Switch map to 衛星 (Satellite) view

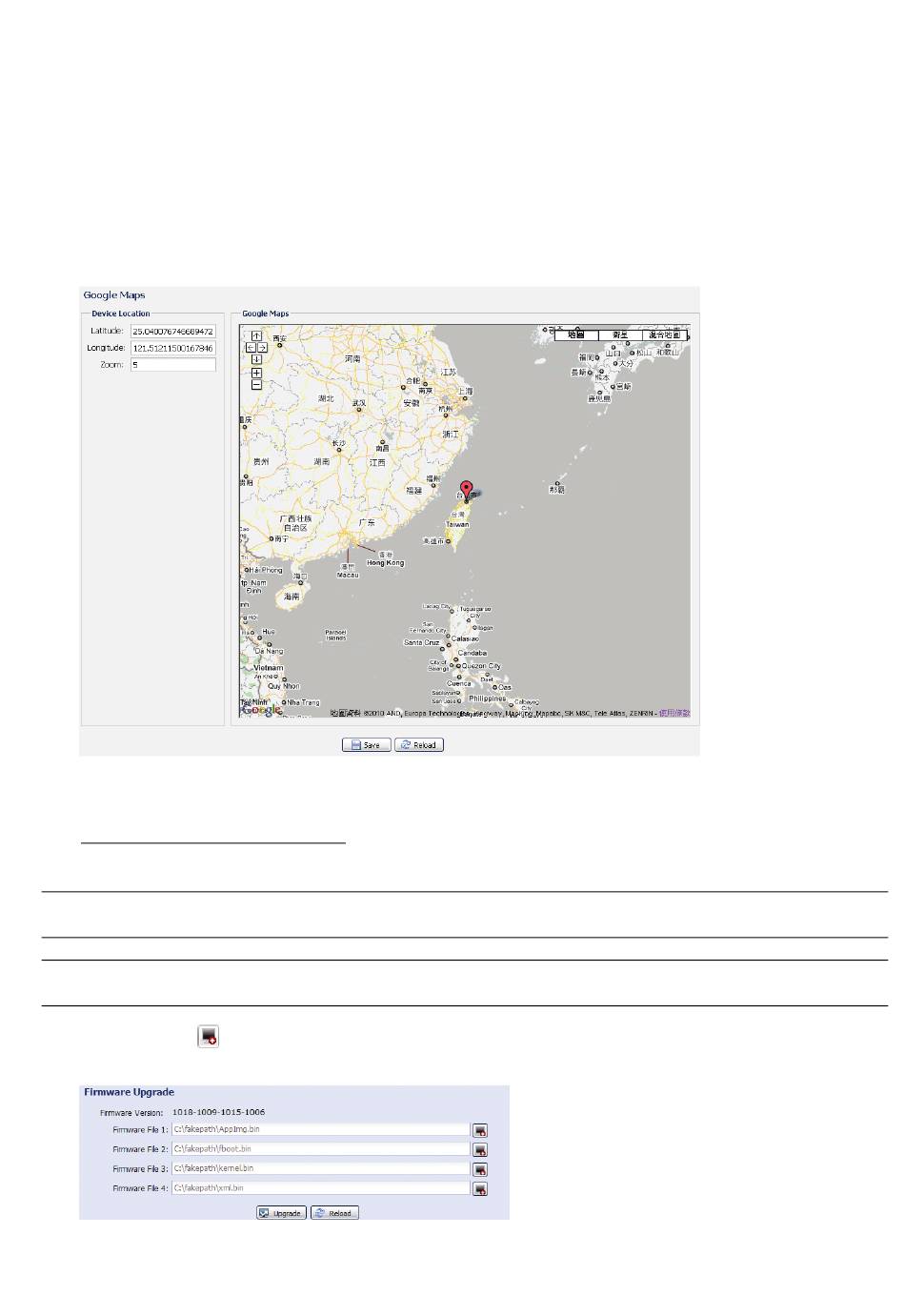point(620,335)
